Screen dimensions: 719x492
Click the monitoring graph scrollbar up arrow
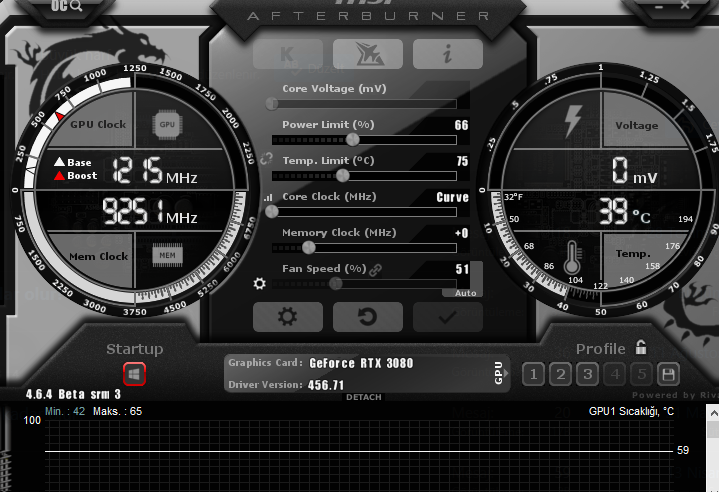(713, 413)
